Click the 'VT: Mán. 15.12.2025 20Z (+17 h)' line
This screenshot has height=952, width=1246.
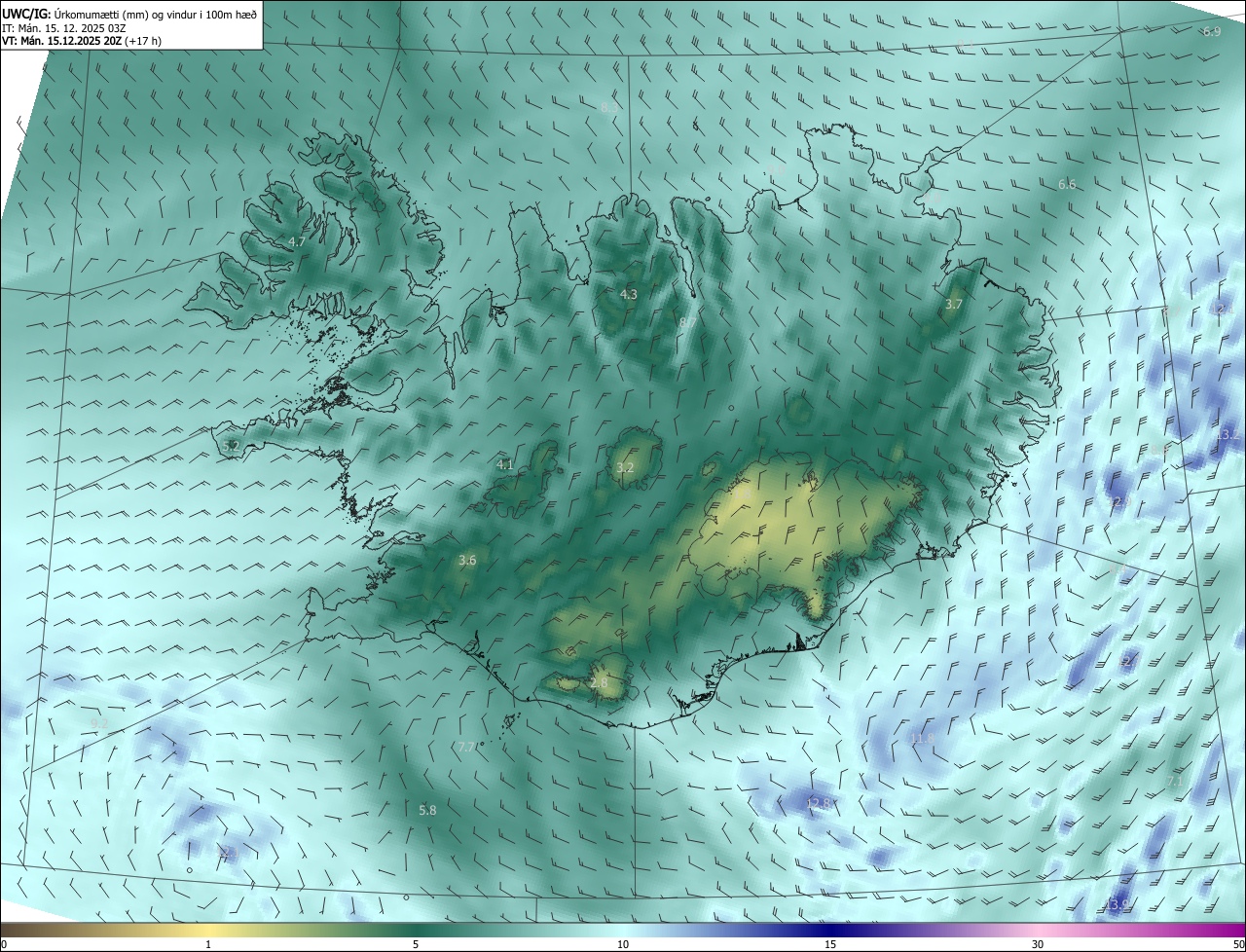pyautogui.click(x=82, y=42)
